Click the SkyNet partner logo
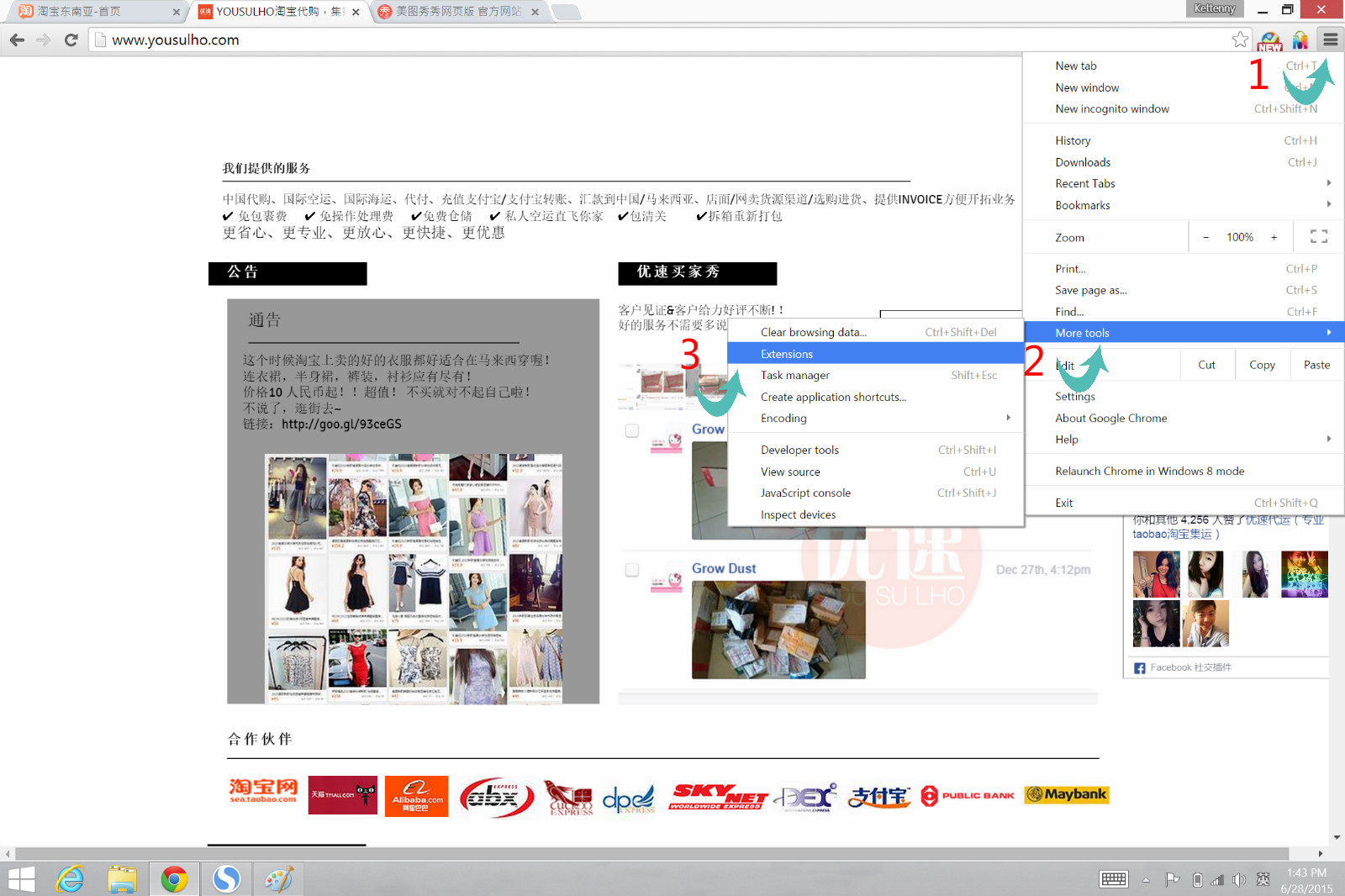Image resolution: width=1345 pixels, height=896 pixels. pyautogui.click(x=719, y=796)
